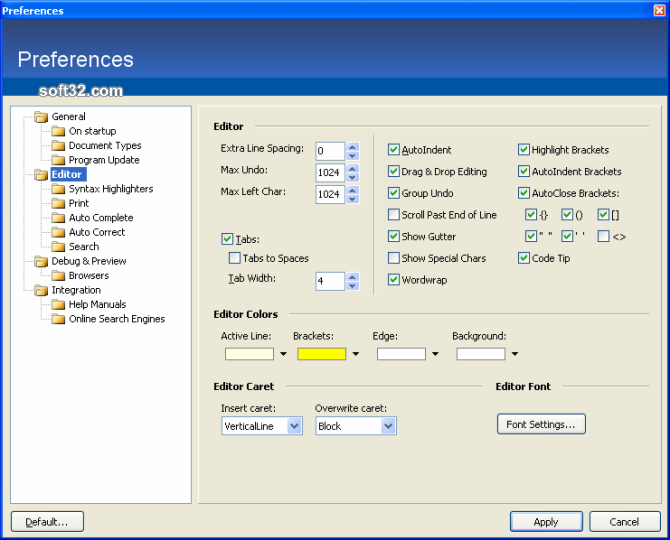Screen dimensions: 670x540
Task: Open Brackets color dropdown arrow
Action: click(356, 354)
